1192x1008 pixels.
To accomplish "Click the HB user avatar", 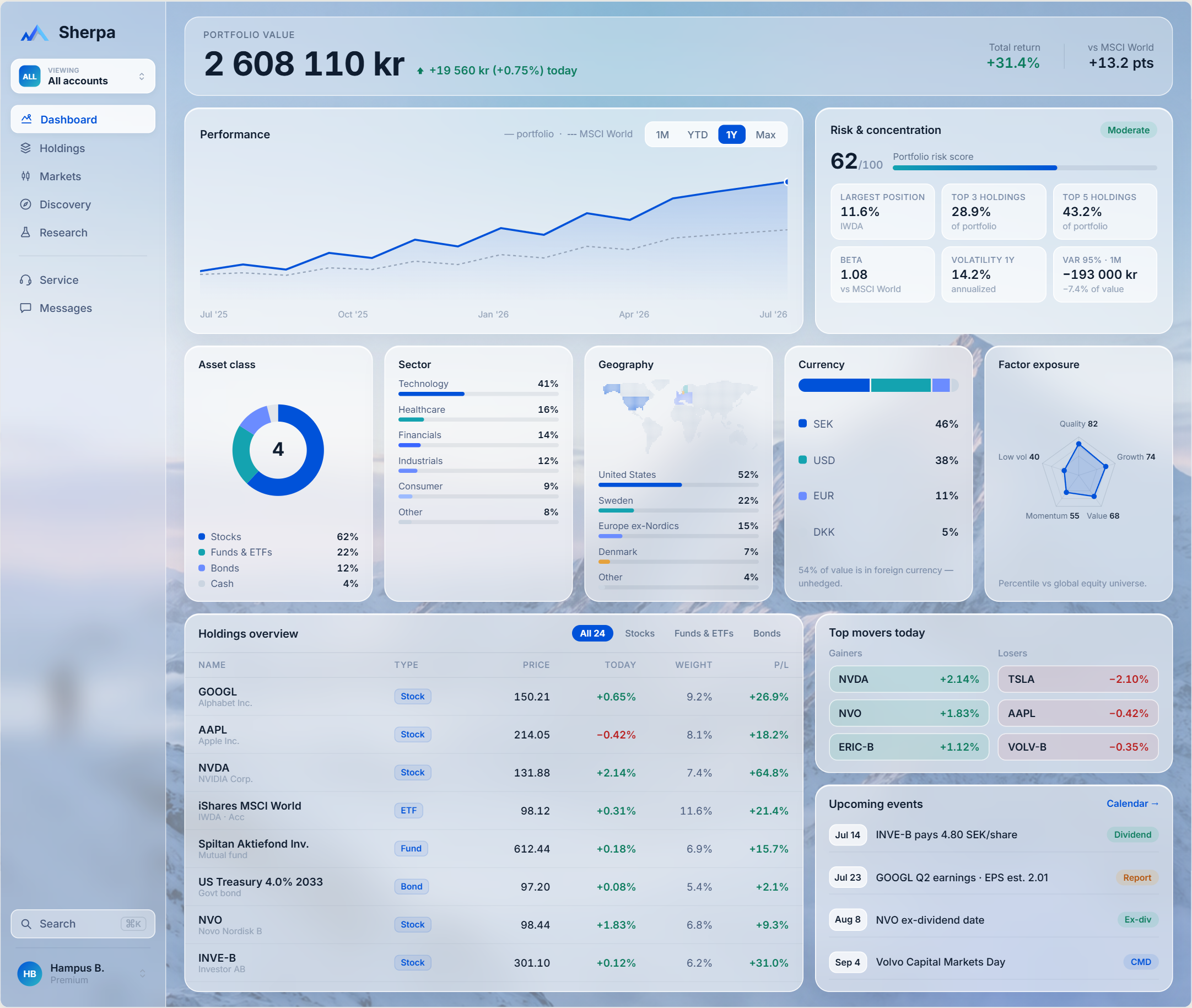I will click(30, 973).
